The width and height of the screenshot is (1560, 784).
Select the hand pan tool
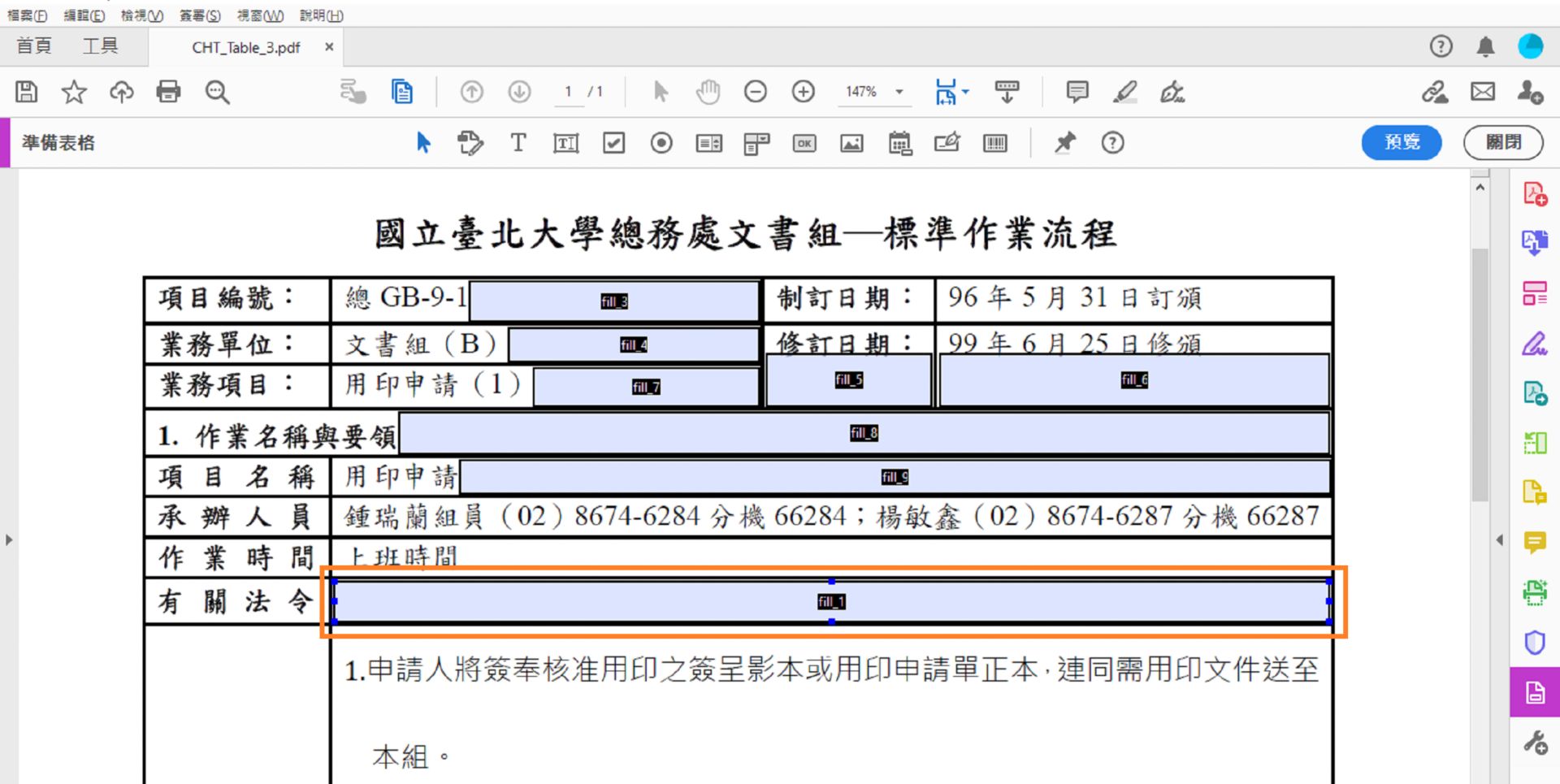click(708, 92)
